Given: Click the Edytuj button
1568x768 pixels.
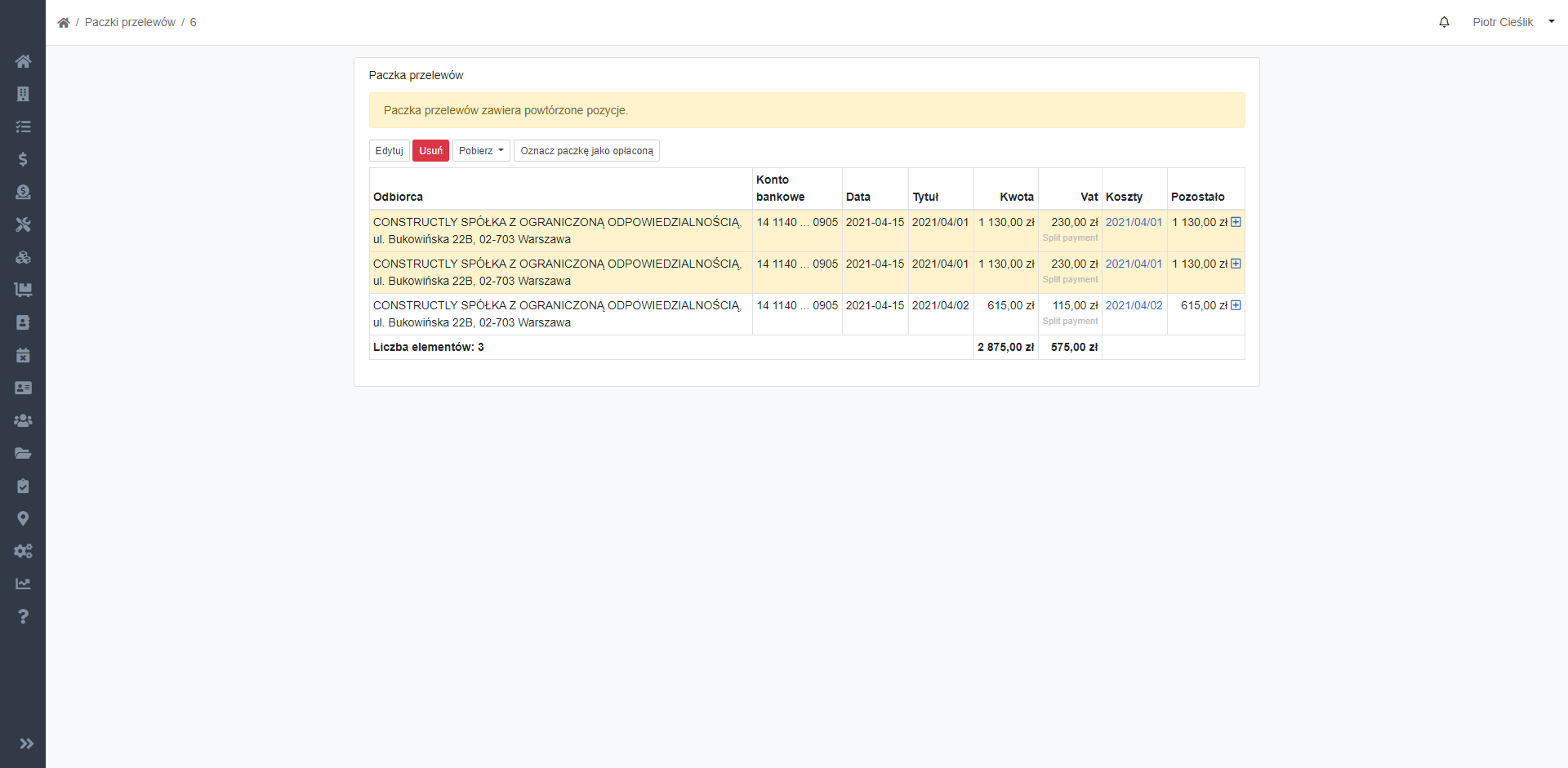Looking at the screenshot, I should point(389,151).
